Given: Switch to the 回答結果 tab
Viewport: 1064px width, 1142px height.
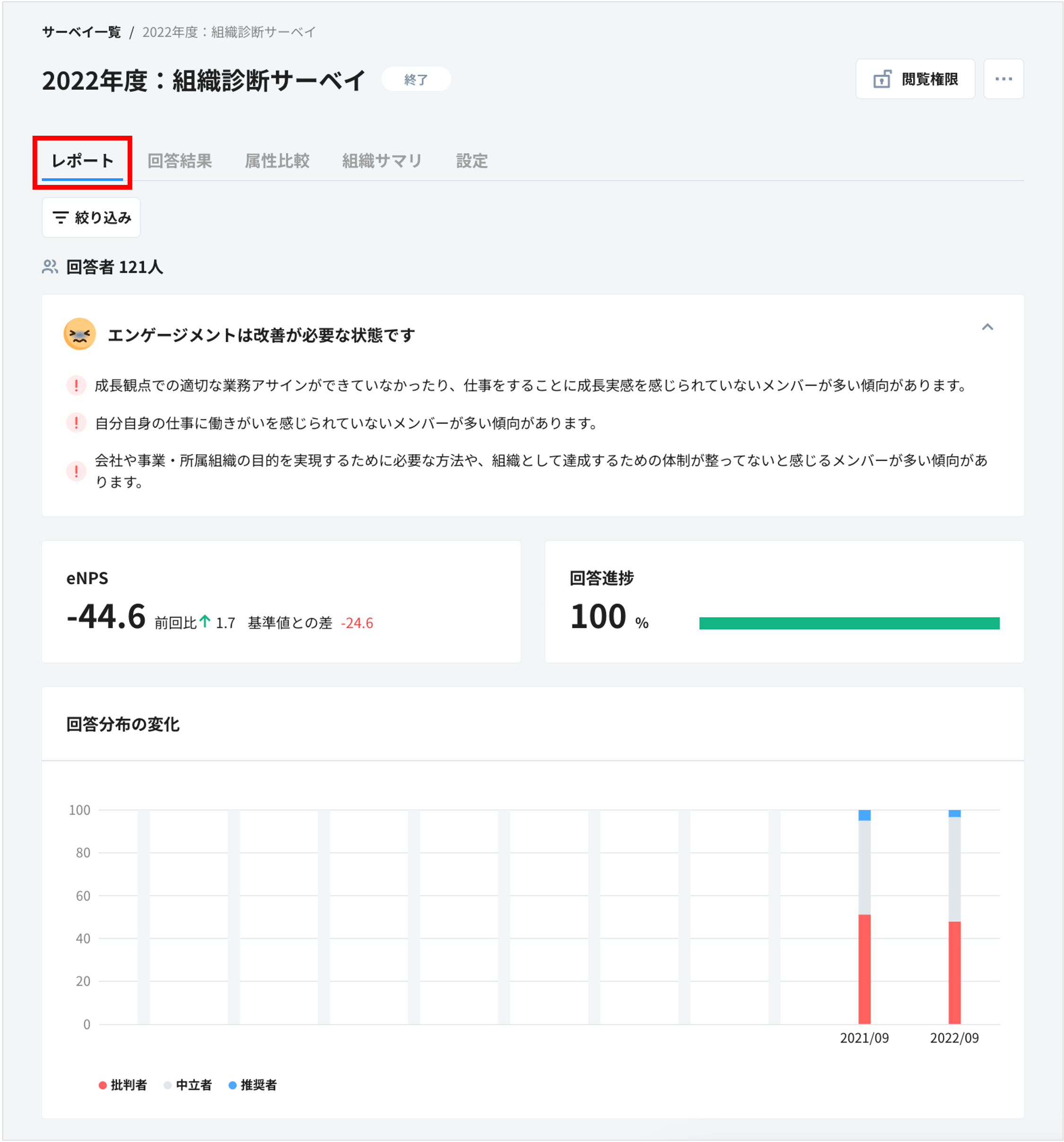Looking at the screenshot, I should (180, 161).
